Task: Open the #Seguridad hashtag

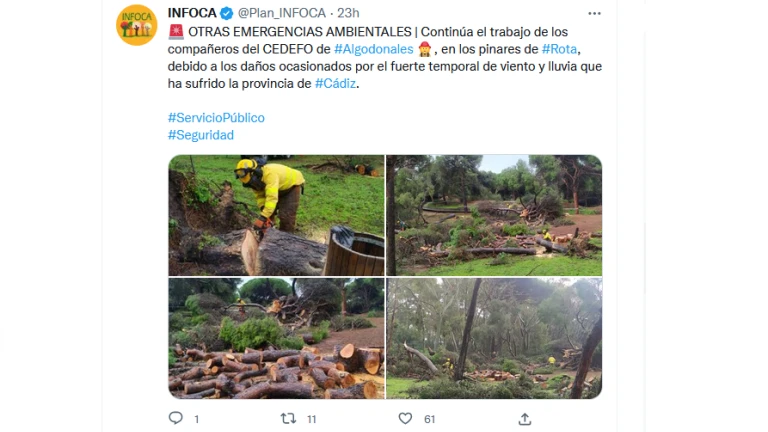Action: (x=201, y=135)
